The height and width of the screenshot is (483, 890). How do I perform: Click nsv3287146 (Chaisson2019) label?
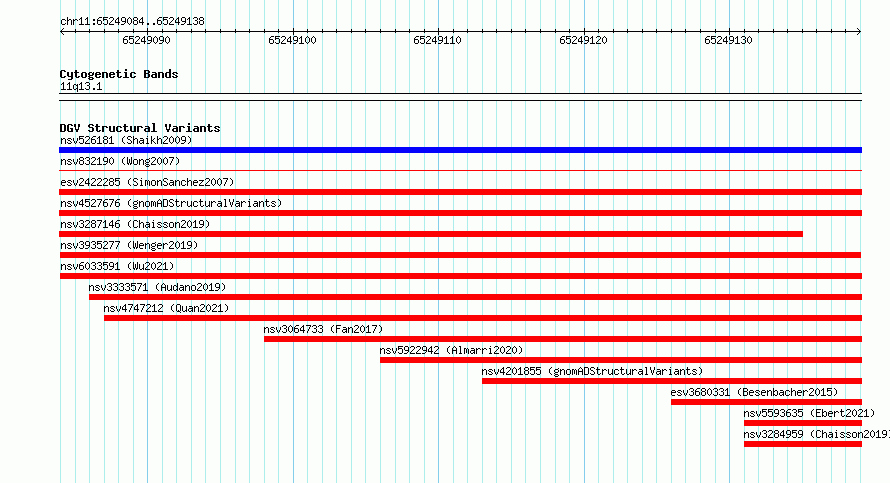(135, 224)
